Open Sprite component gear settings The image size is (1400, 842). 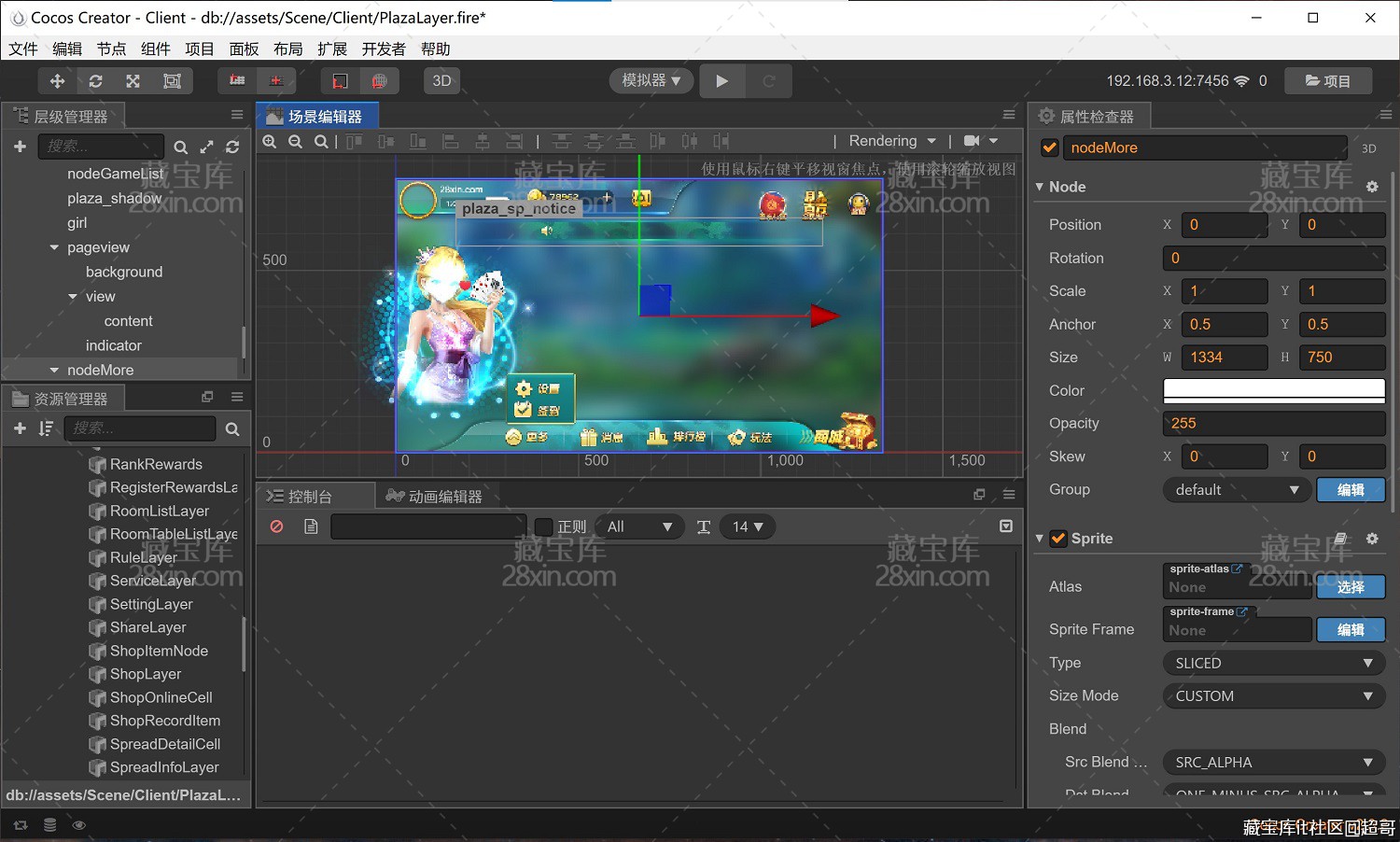(x=1372, y=539)
